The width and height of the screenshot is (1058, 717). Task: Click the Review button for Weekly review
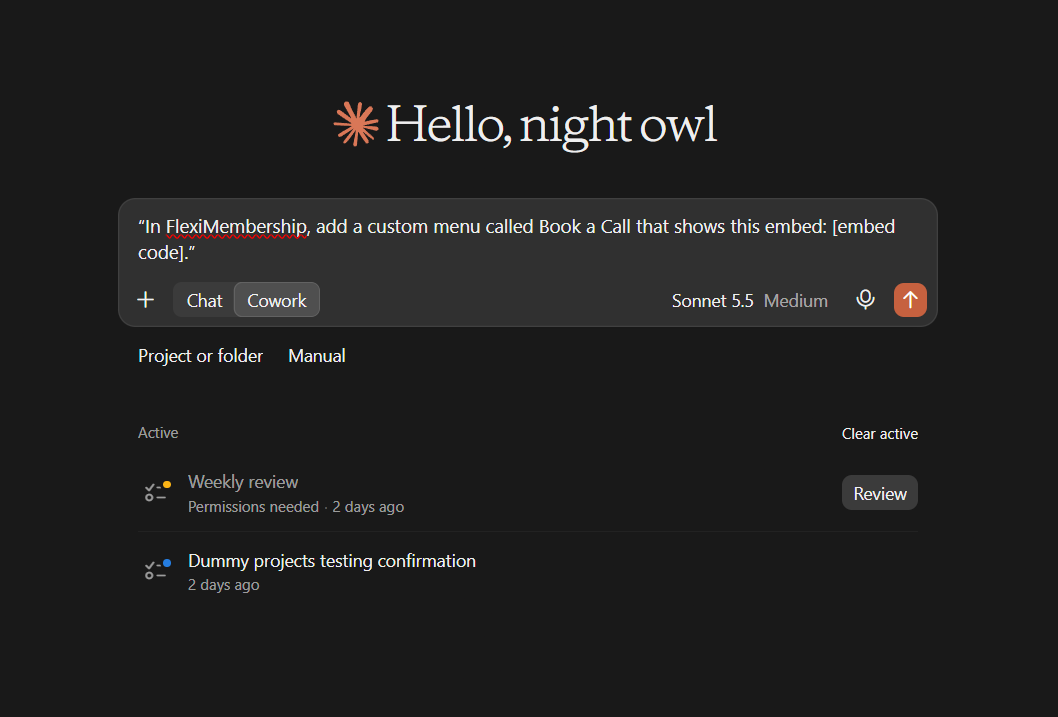pos(879,493)
